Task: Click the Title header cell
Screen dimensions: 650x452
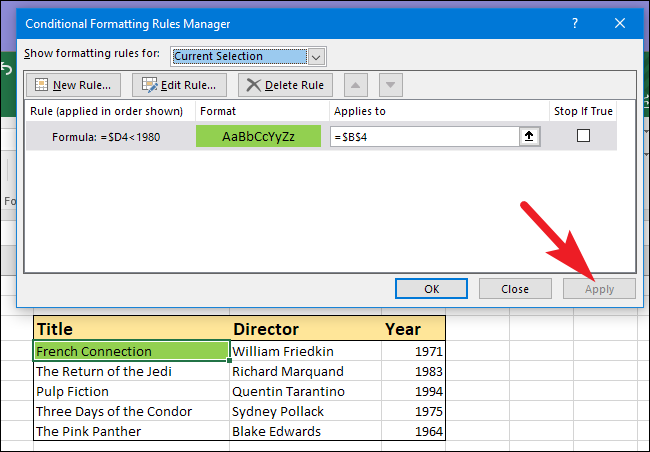Action: pyautogui.click(x=131, y=328)
